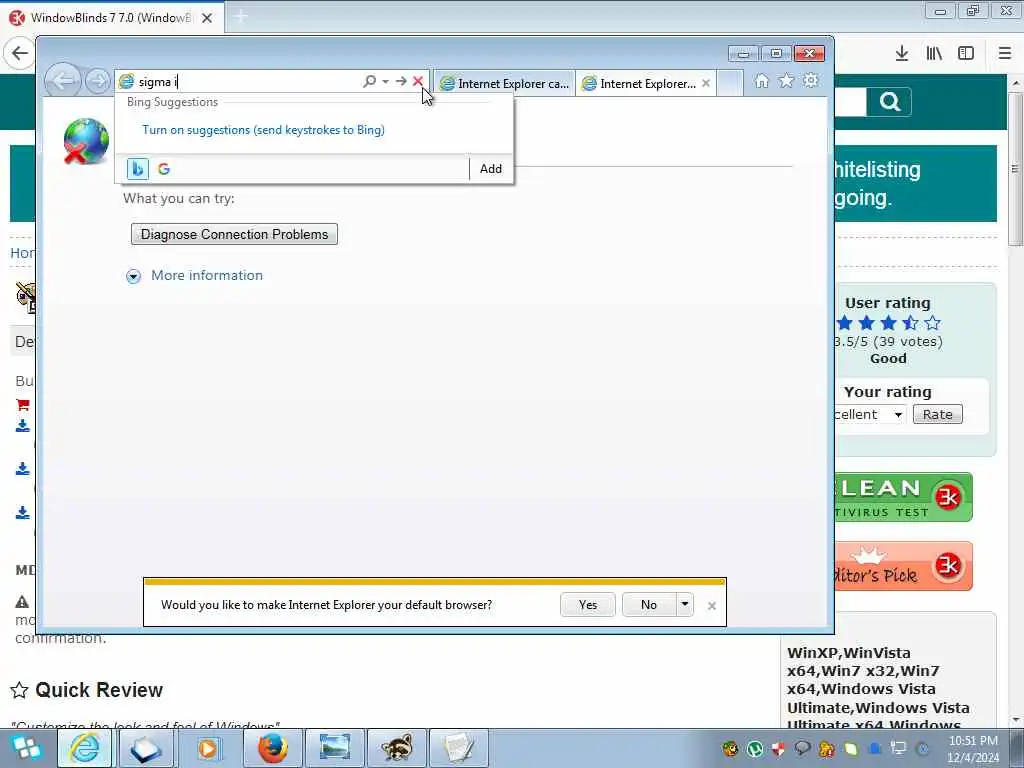
Task: Click the Internet Explorer taskbar icon
Action: pos(85,748)
